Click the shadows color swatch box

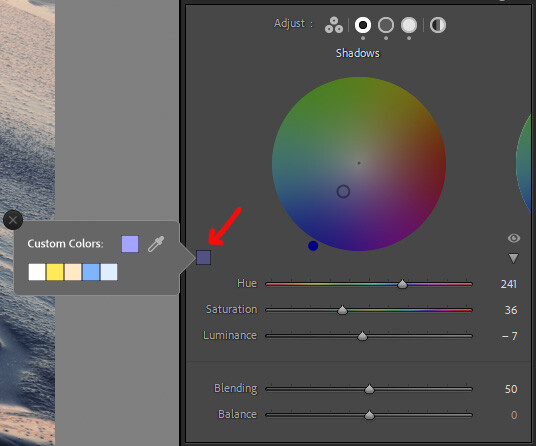coord(203,257)
